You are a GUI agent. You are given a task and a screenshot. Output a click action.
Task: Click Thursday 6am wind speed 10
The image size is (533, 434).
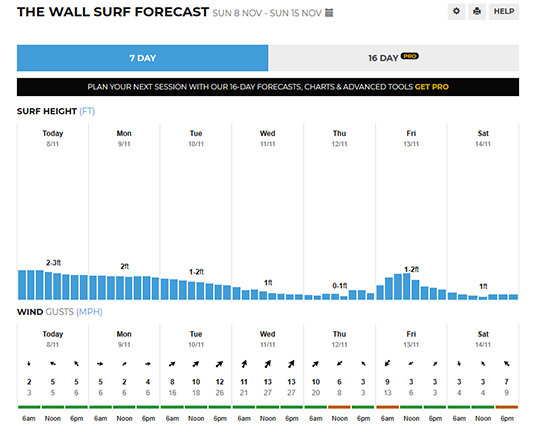pyautogui.click(x=316, y=382)
